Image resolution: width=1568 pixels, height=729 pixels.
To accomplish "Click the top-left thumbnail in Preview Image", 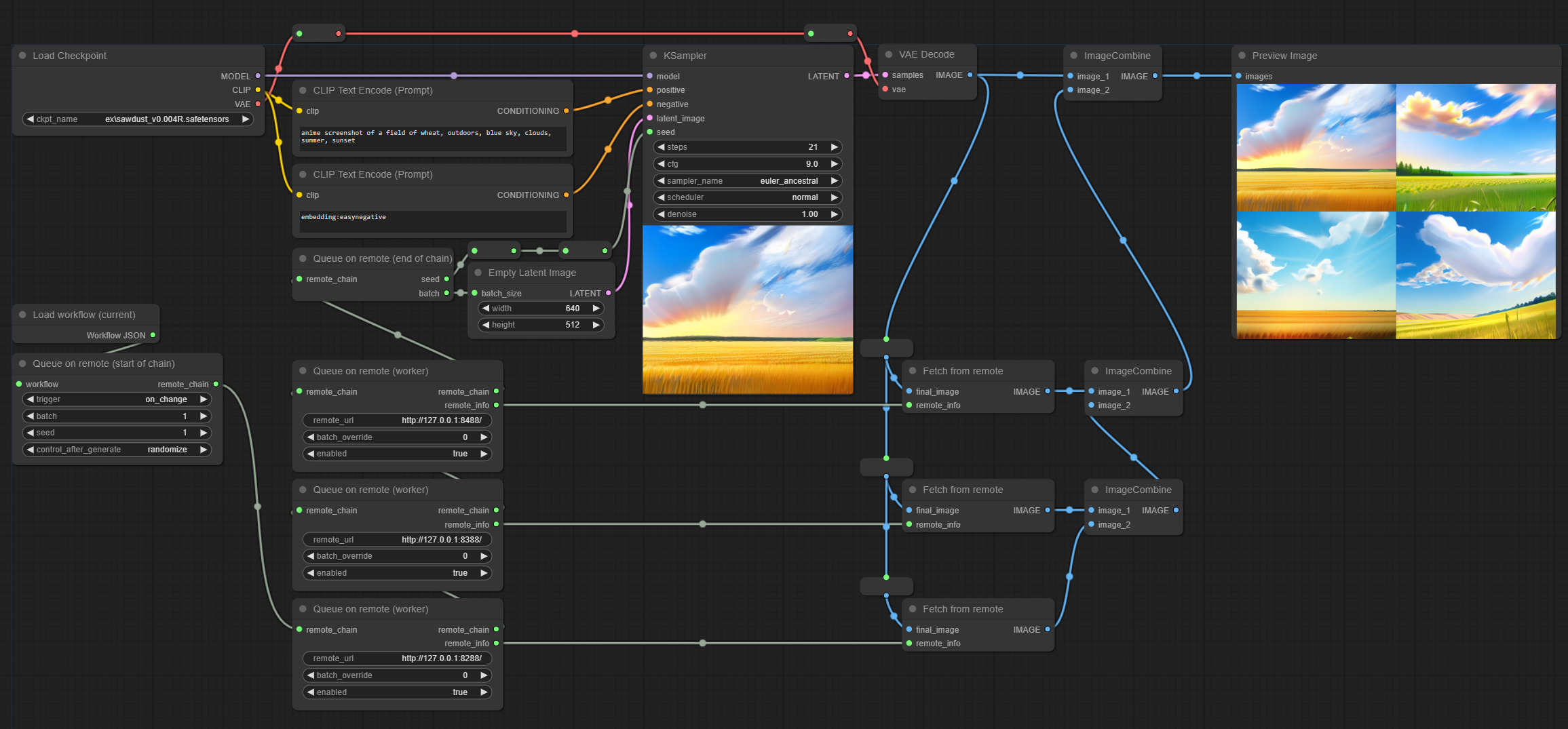I will click(x=1316, y=147).
